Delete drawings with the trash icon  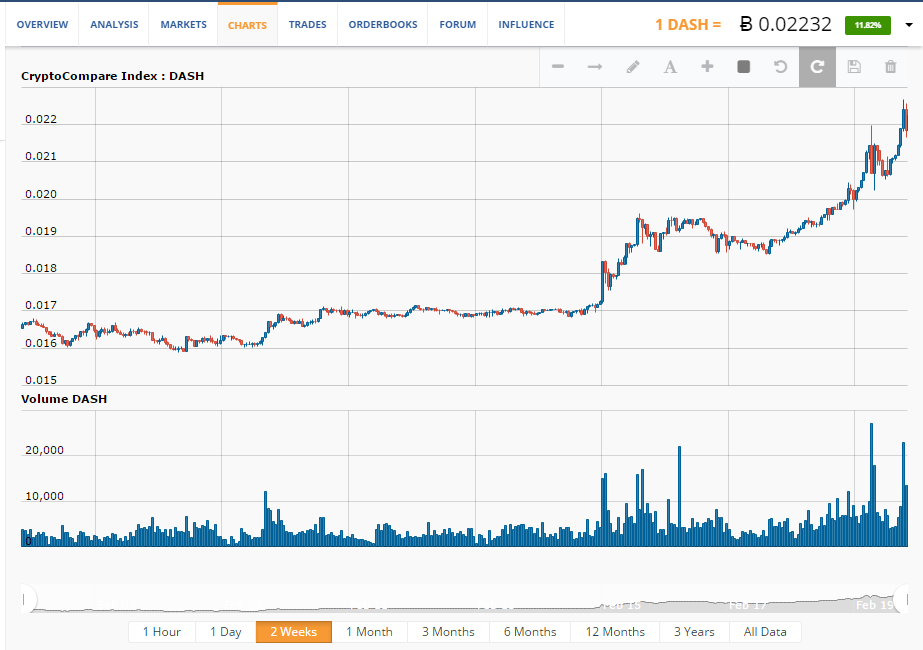[890, 67]
